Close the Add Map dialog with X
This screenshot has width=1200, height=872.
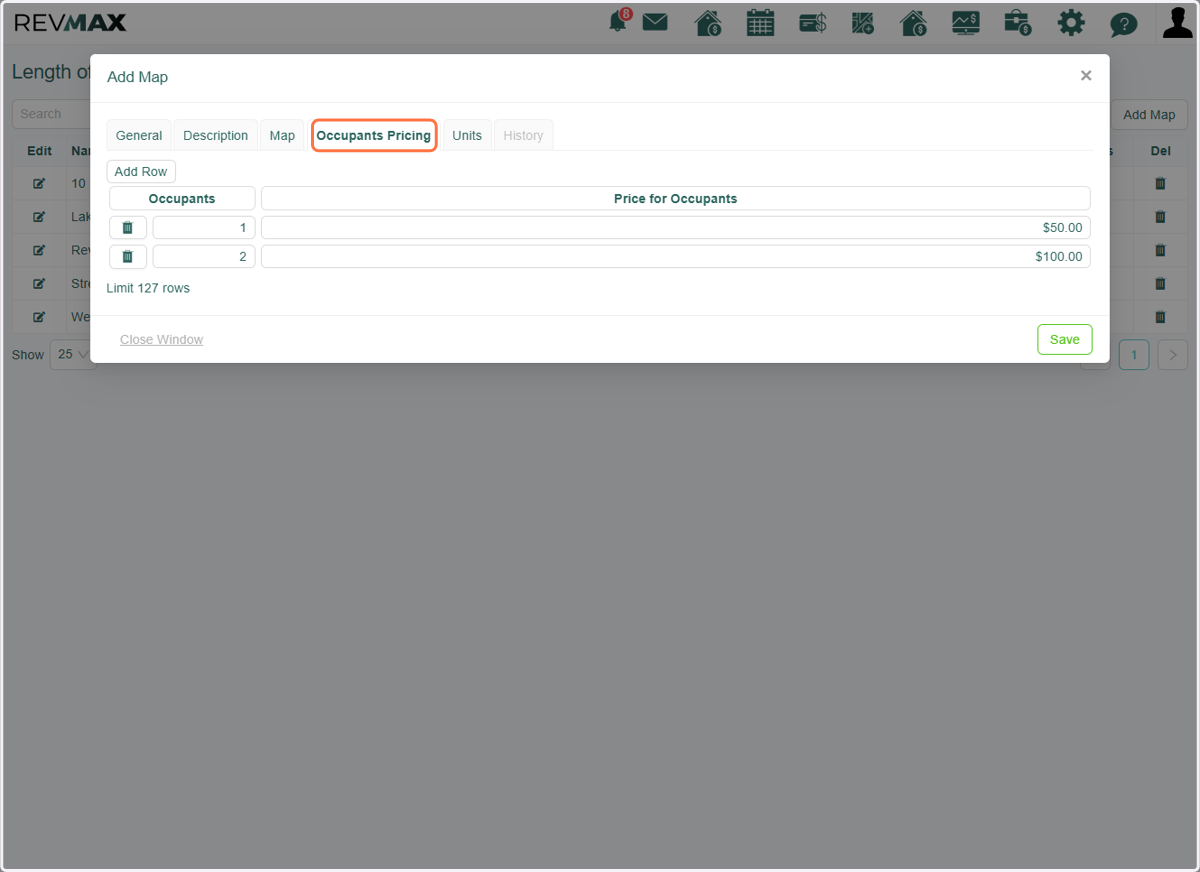pos(1086,76)
